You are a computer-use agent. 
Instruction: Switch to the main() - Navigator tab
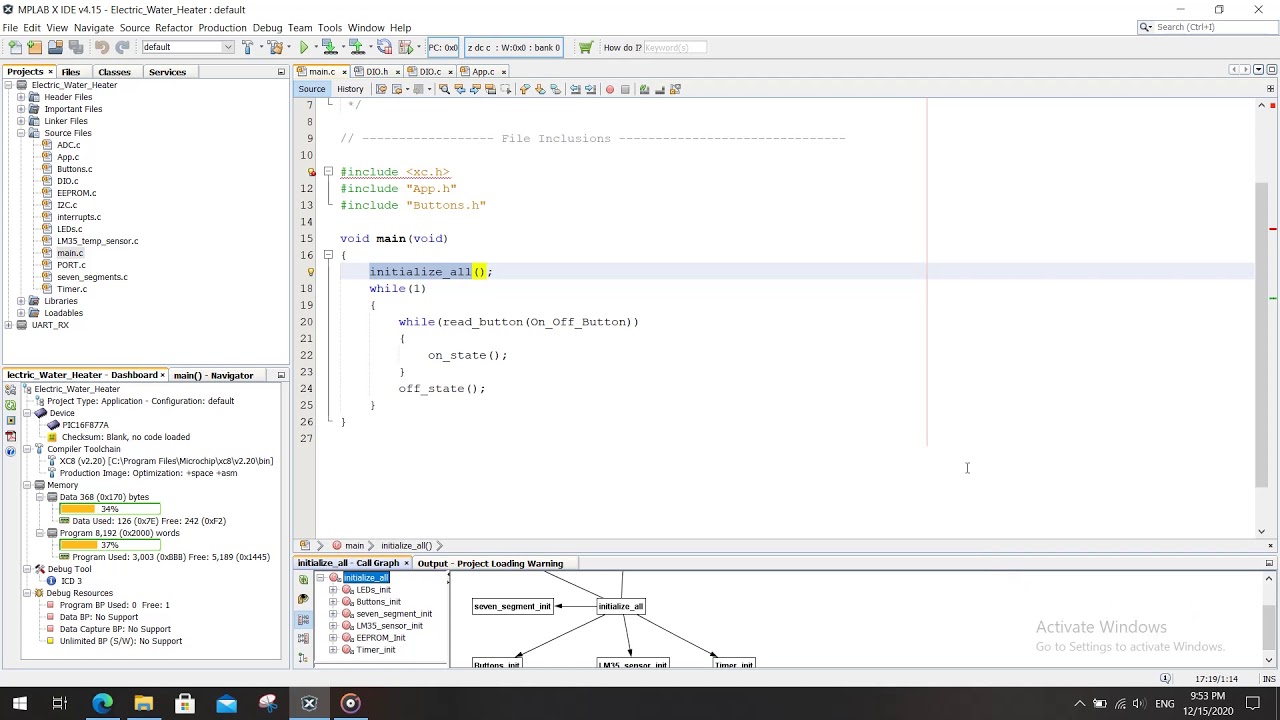213,375
